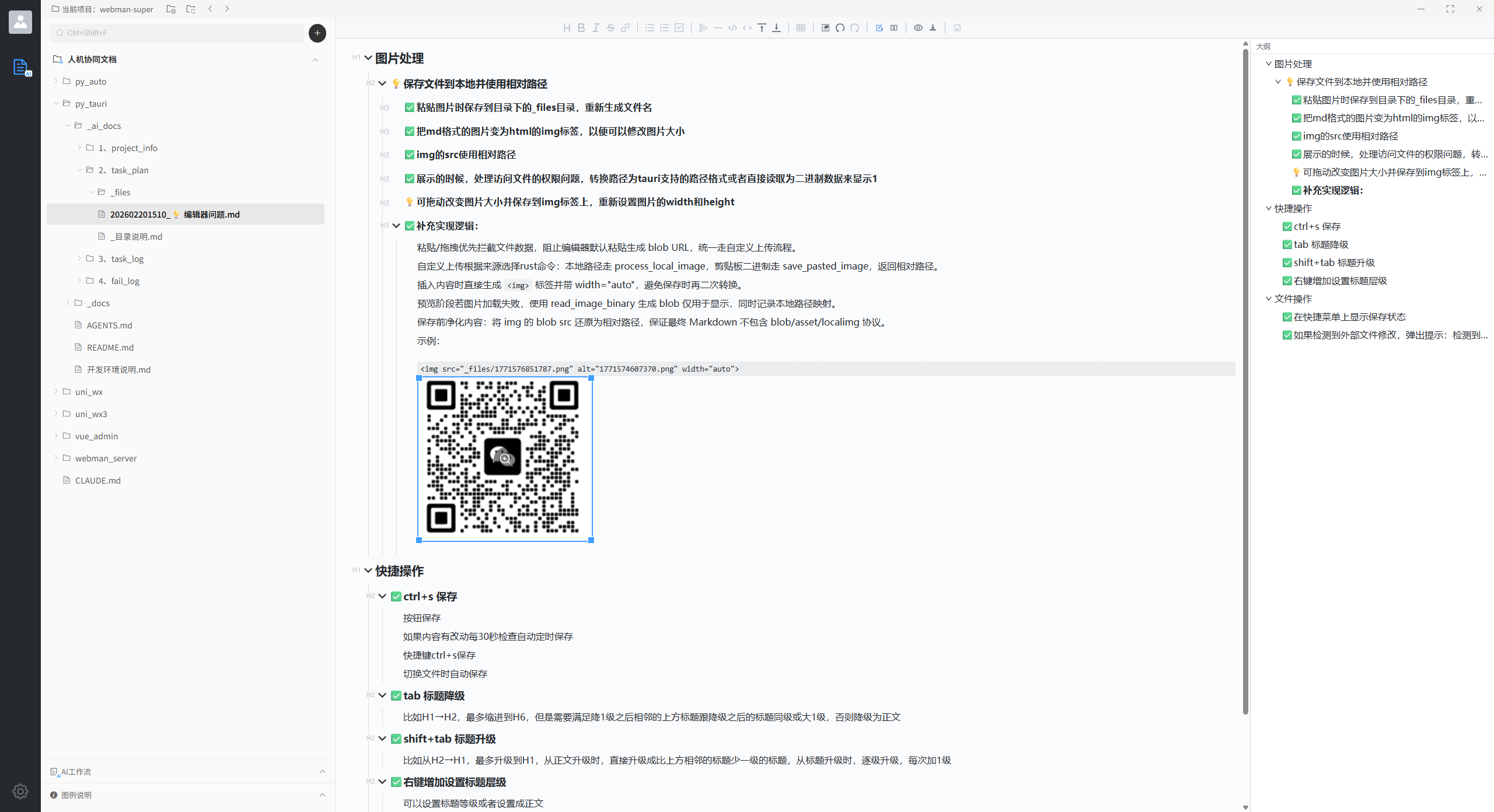This screenshot has height=812, width=1494.
Task: Click the undo toolbar icon
Action: coord(840,27)
